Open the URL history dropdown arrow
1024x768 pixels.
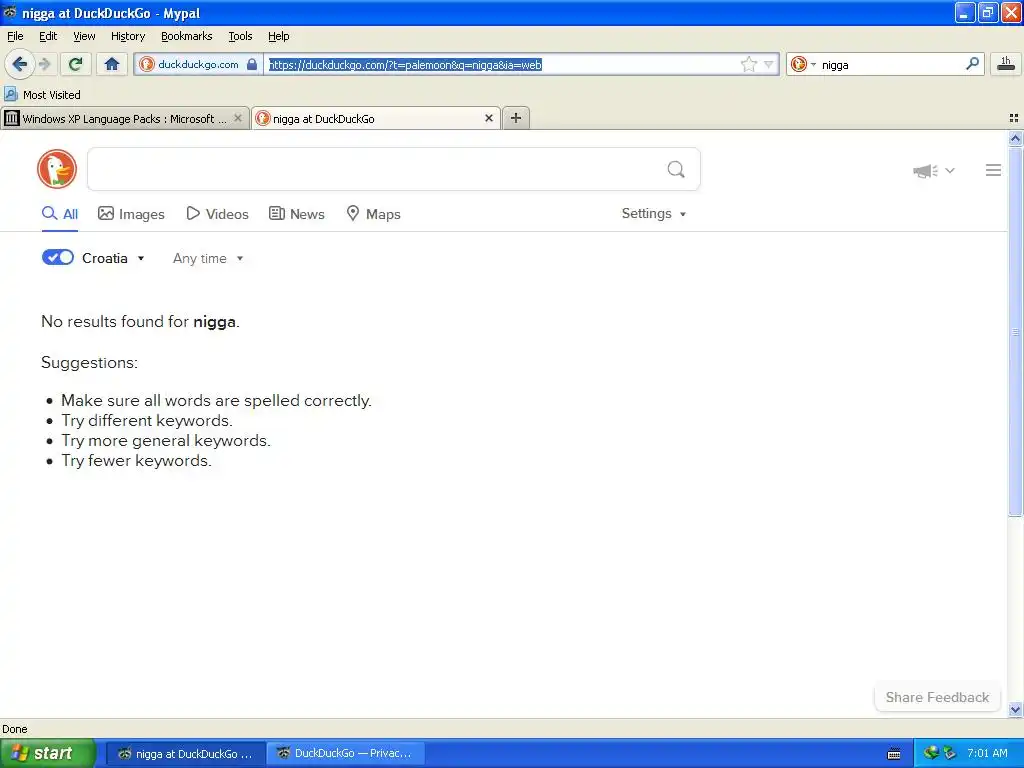pyautogui.click(x=769, y=64)
